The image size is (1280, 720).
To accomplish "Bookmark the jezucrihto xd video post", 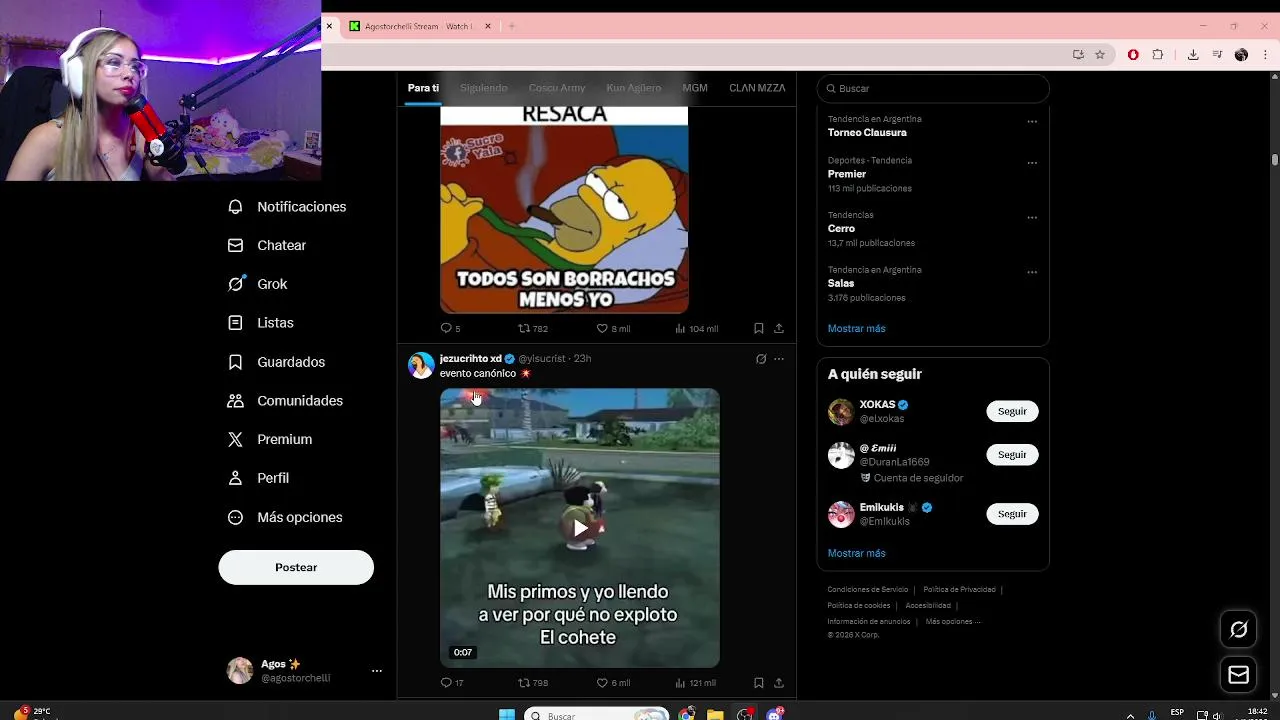I will click(759, 683).
